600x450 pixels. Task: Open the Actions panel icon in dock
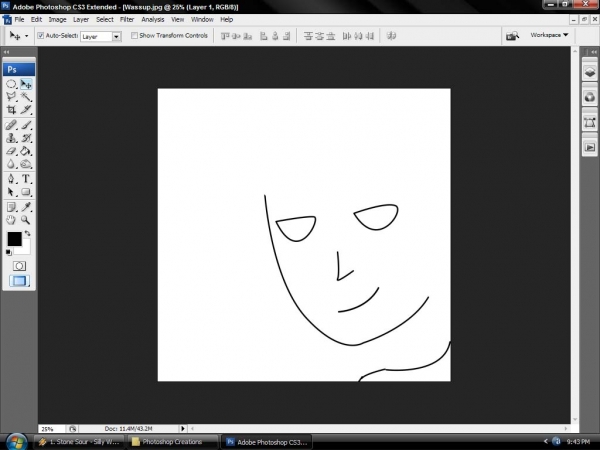pos(590,147)
